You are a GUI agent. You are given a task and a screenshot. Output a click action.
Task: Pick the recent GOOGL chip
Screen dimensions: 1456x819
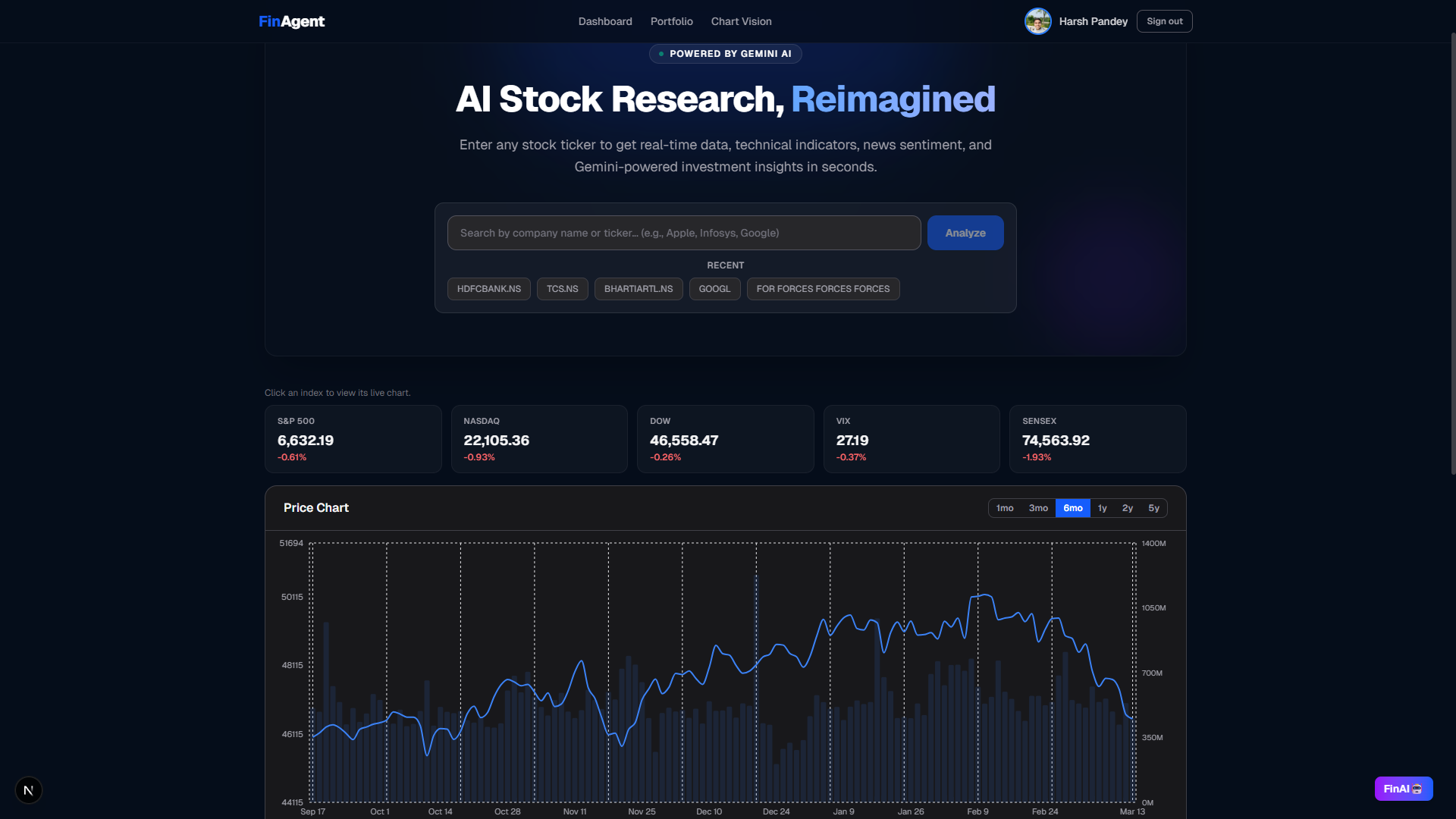coord(714,289)
